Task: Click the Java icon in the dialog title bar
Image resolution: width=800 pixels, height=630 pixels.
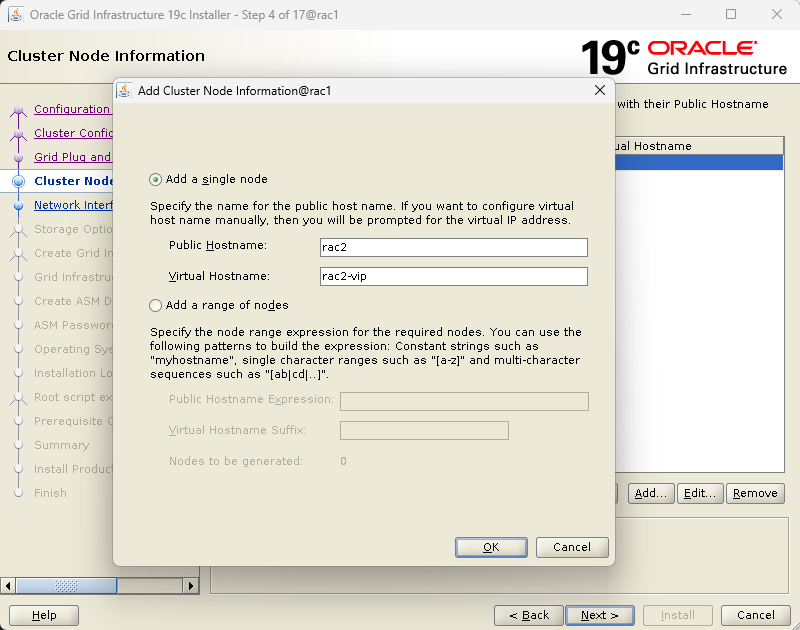Action: point(124,90)
